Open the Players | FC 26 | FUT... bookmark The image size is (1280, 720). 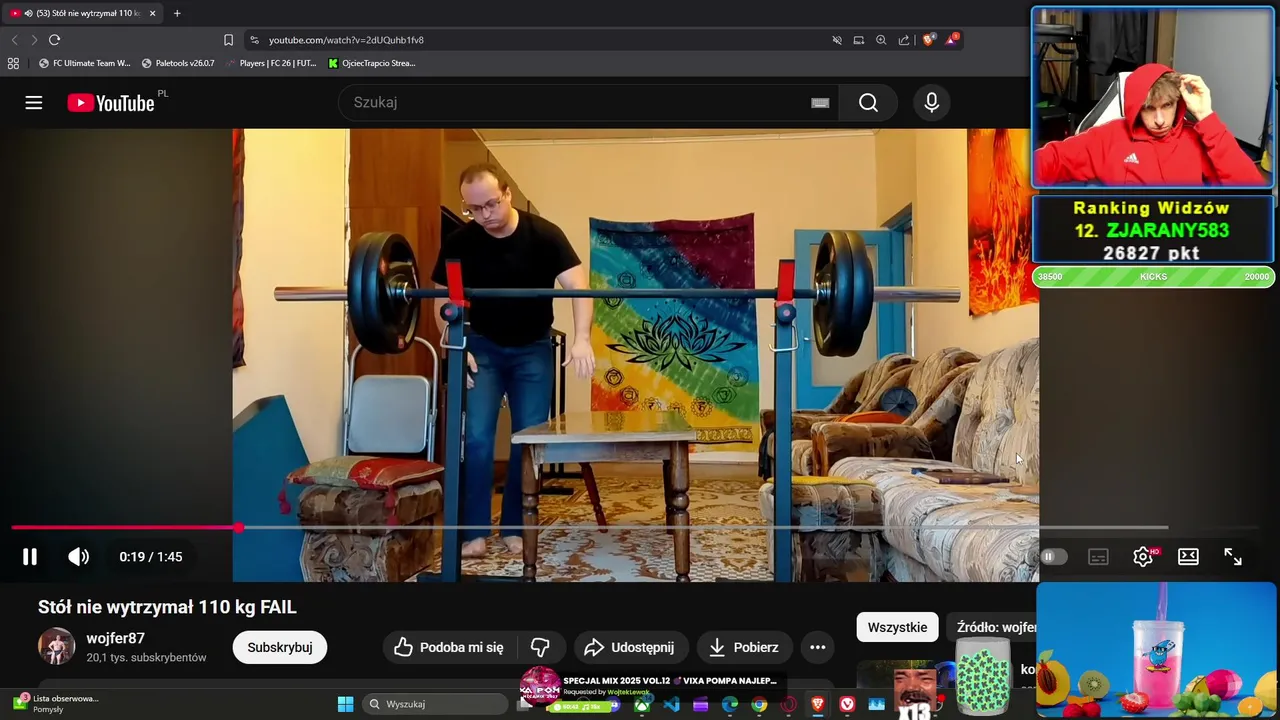(272, 63)
